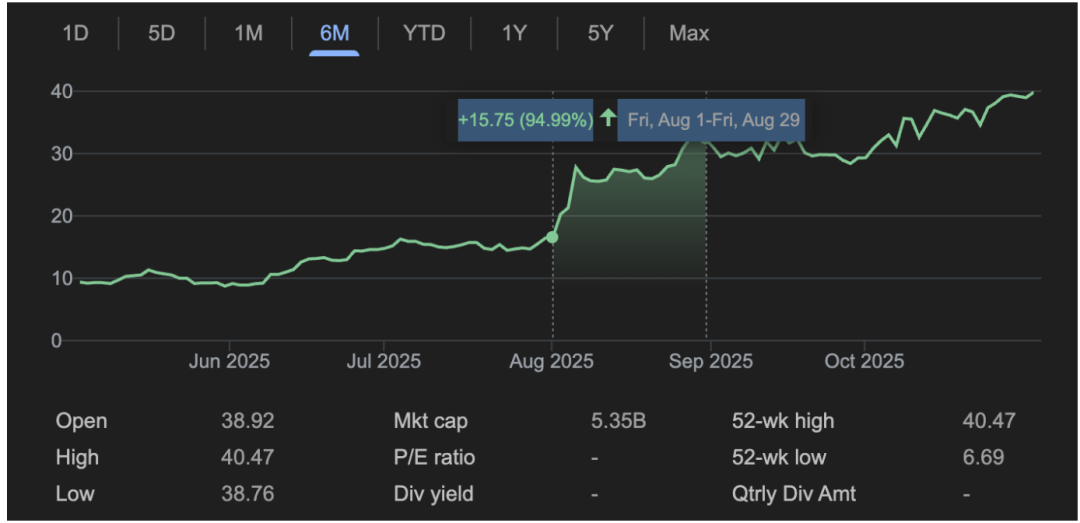Switch to the 5D range tab

coord(162,33)
